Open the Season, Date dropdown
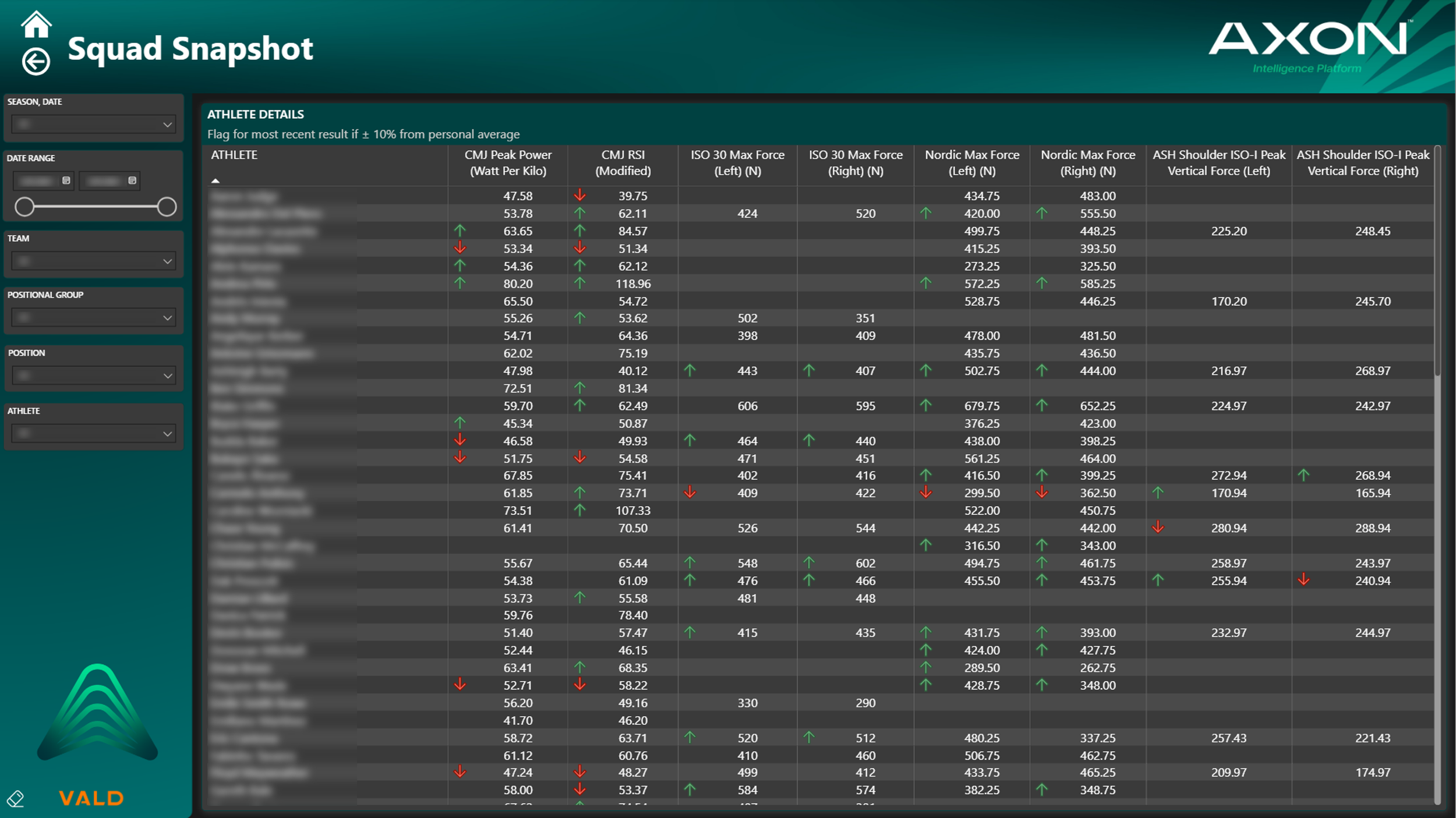 point(167,125)
